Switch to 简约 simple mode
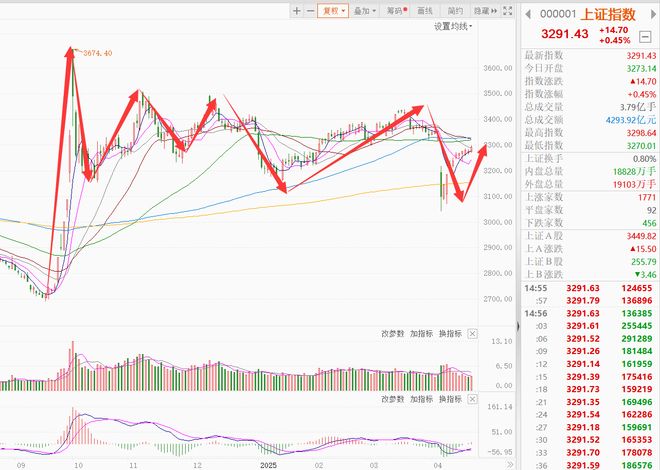 pyautogui.click(x=455, y=11)
